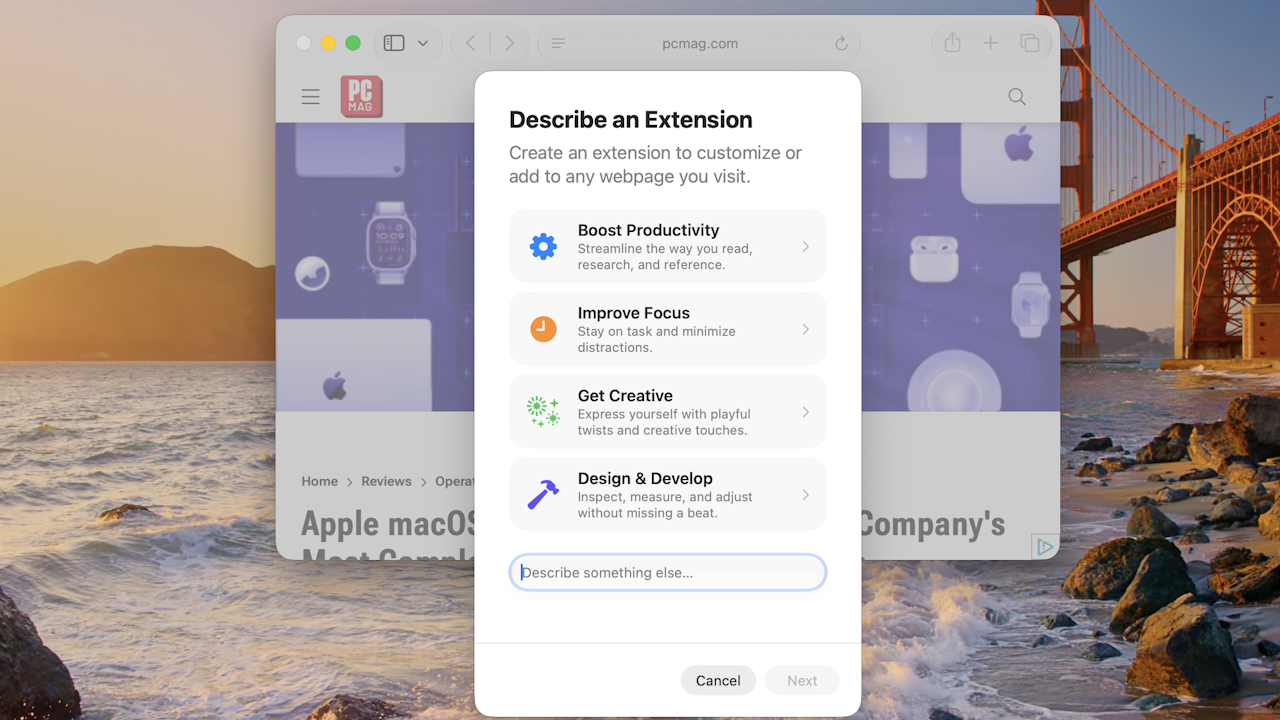Image resolution: width=1280 pixels, height=720 pixels.
Task: Click the blue gear Boost Productivity icon
Action: [x=543, y=246]
